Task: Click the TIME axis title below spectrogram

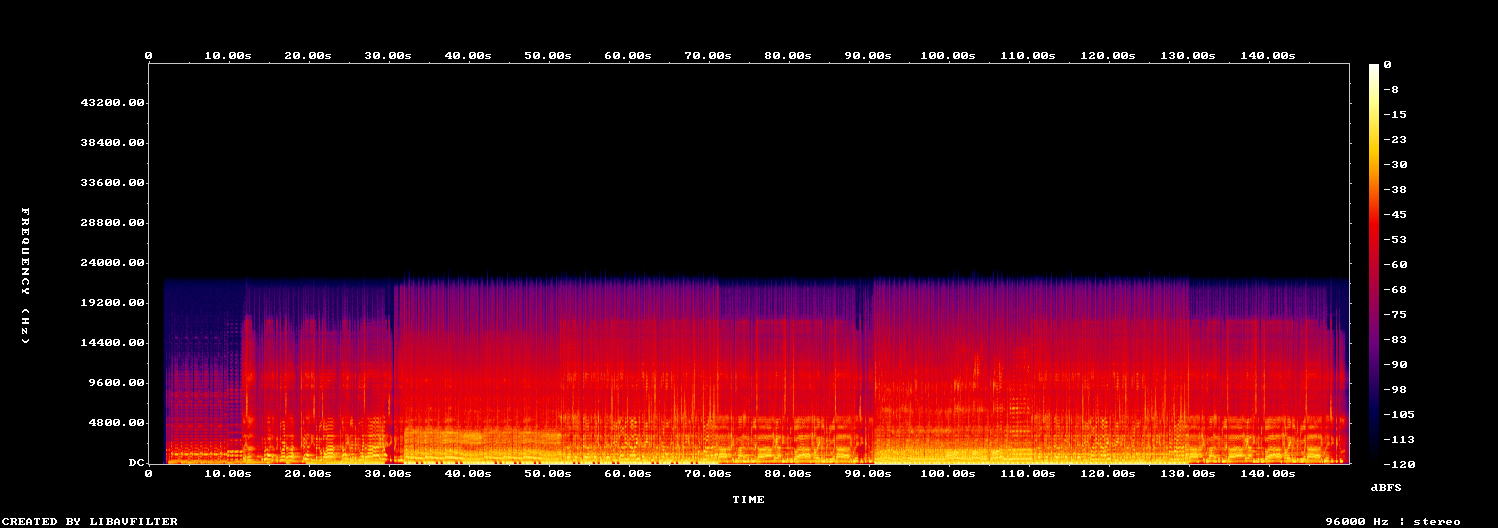Action: click(x=748, y=499)
